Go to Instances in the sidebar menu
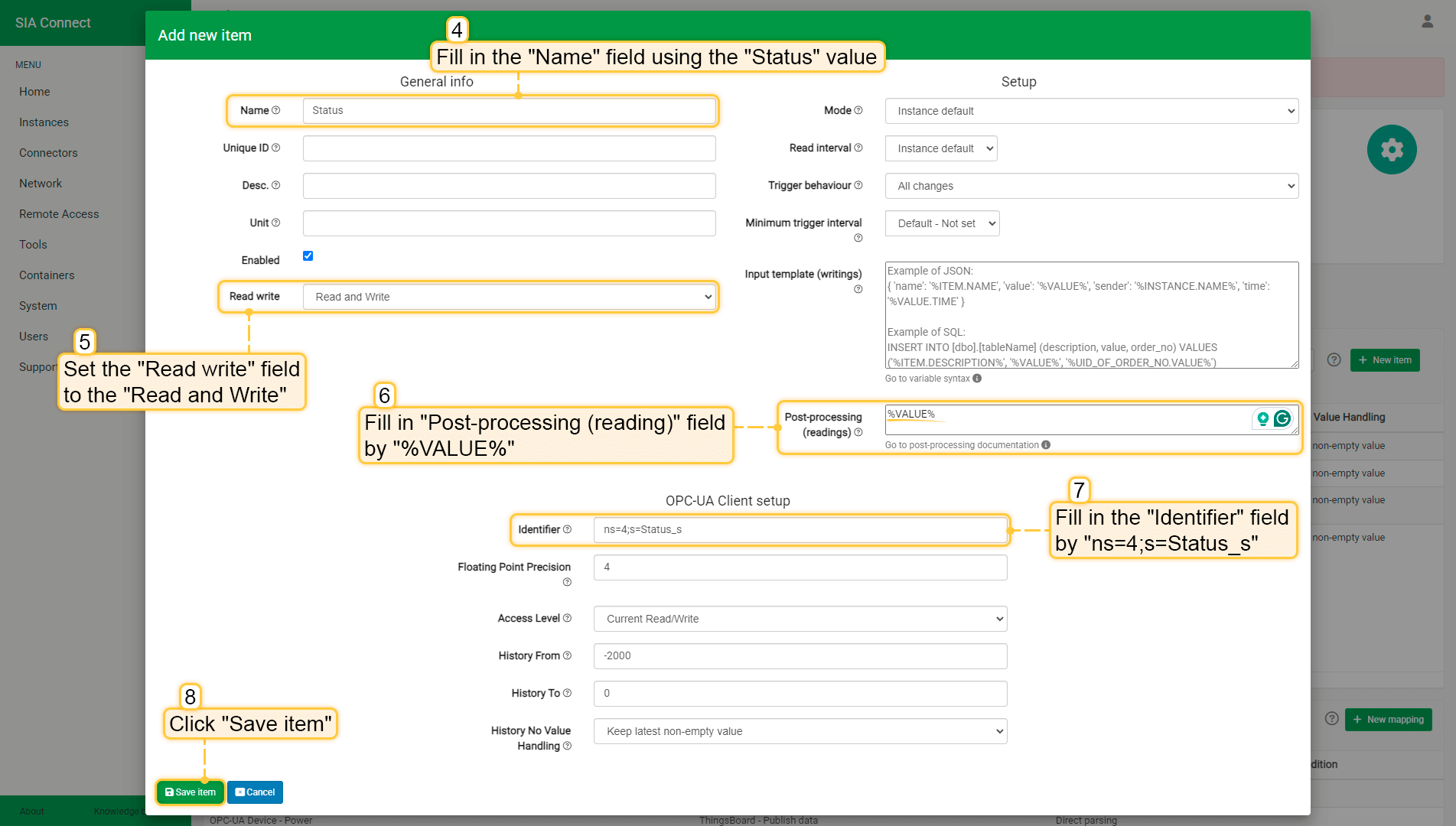1456x826 pixels. pyautogui.click(x=44, y=122)
